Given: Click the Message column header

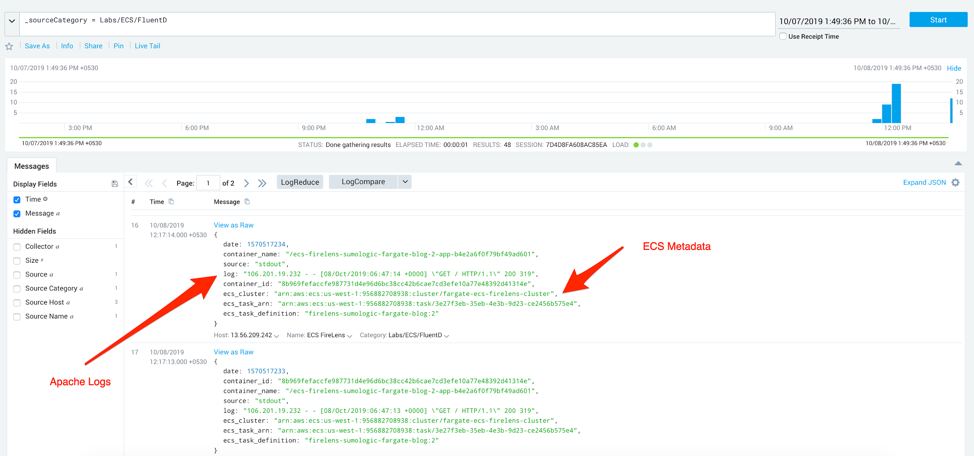Looking at the screenshot, I should (x=227, y=202).
